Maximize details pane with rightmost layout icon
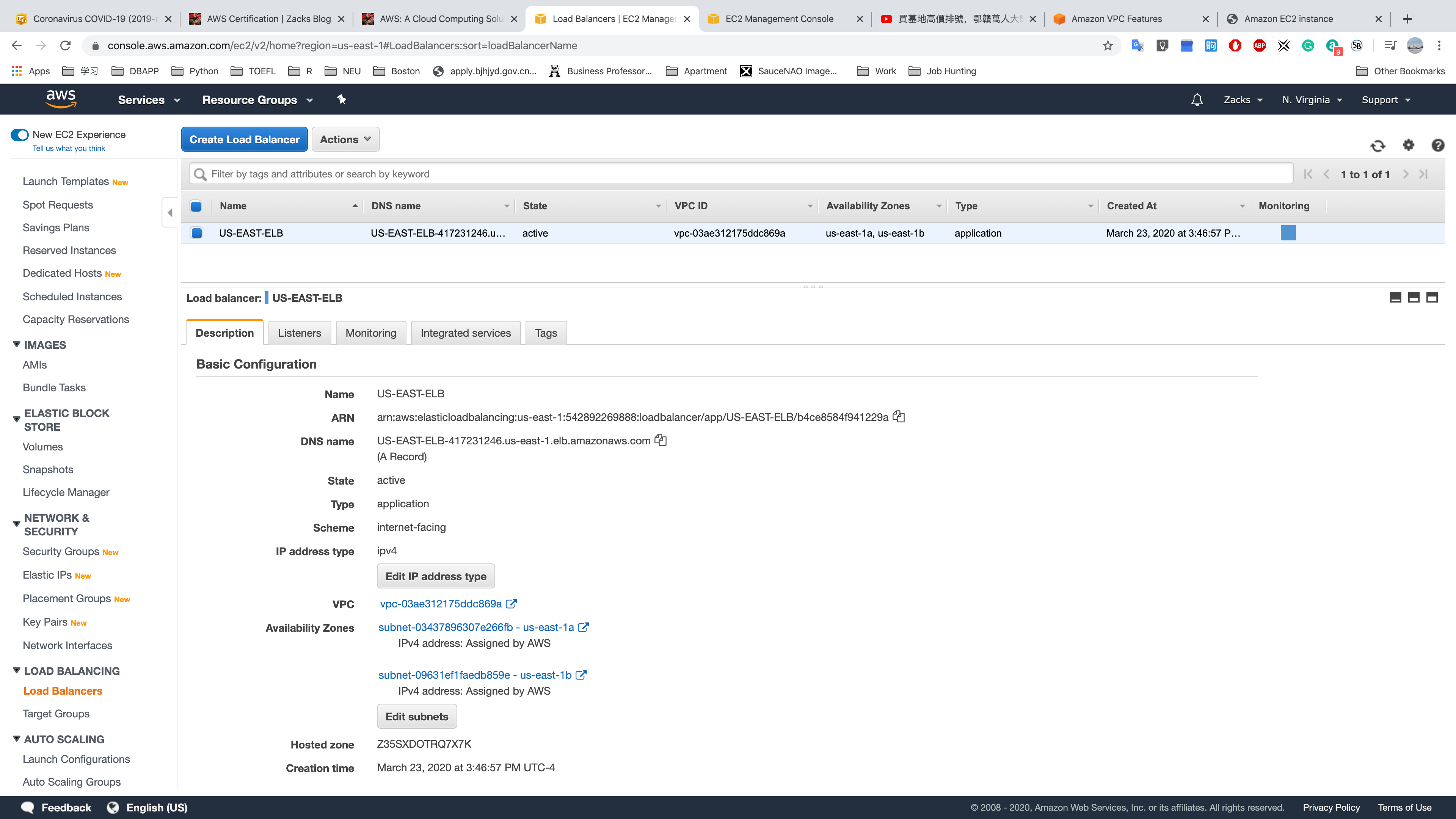Viewport: 1456px width, 819px height. coord(1432,298)
